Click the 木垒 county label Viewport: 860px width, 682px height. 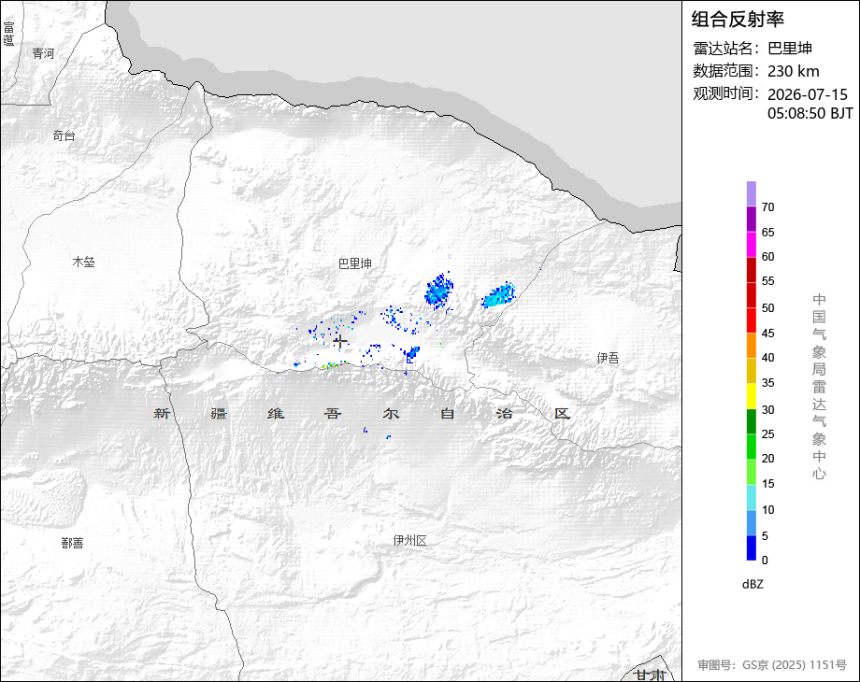(x=84, y=262)
